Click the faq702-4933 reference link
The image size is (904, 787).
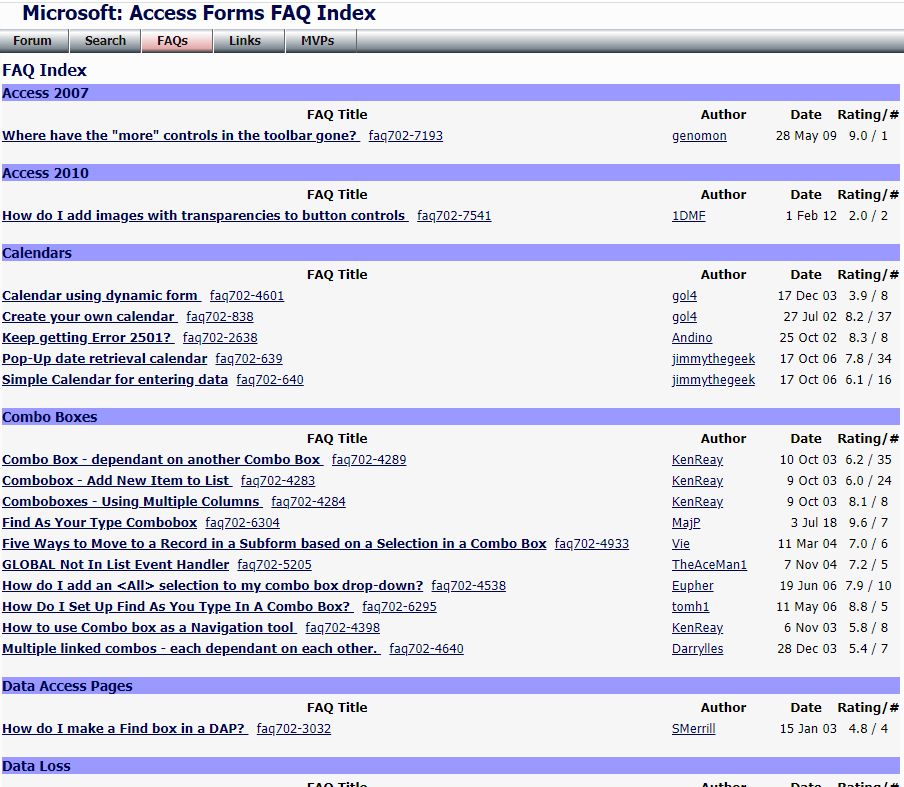592,544
